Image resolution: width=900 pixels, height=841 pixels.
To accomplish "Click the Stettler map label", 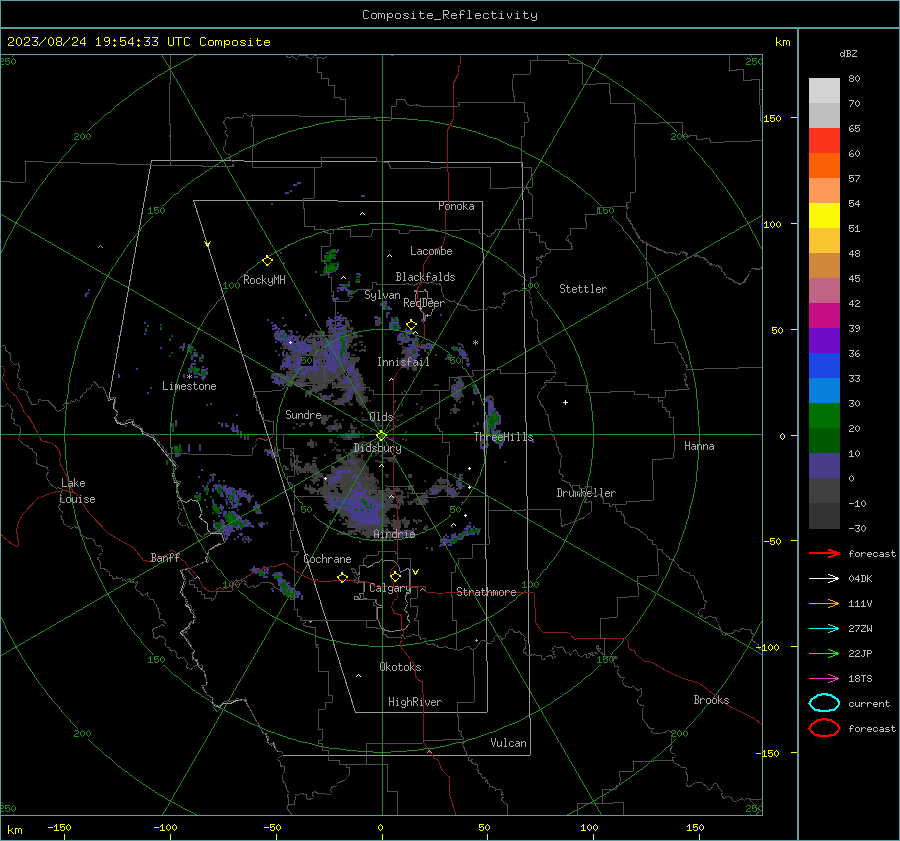I will pyautogui.click(x=583, y=289).
